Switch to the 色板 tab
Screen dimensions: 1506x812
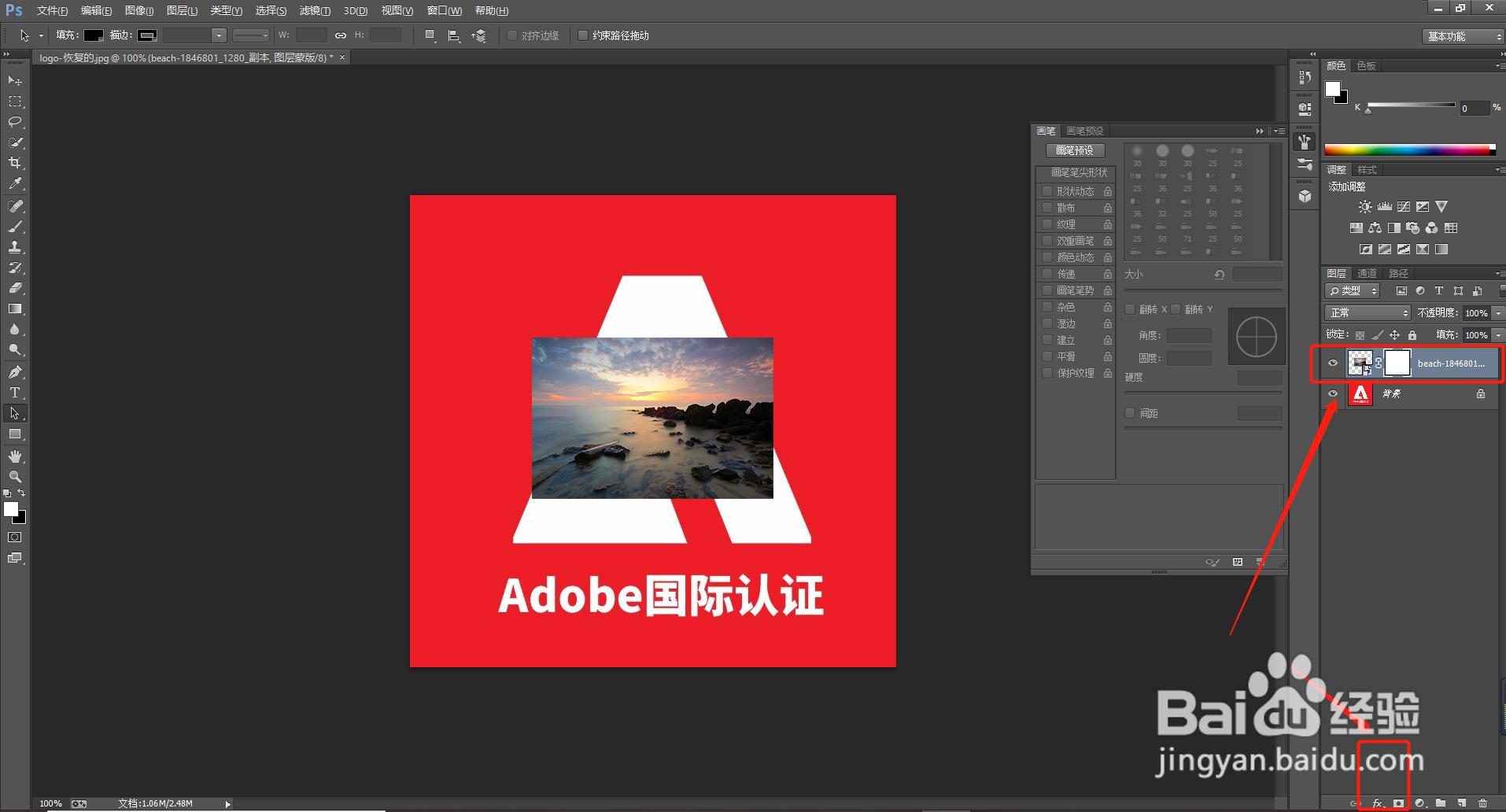click(x=1367, y=66)
